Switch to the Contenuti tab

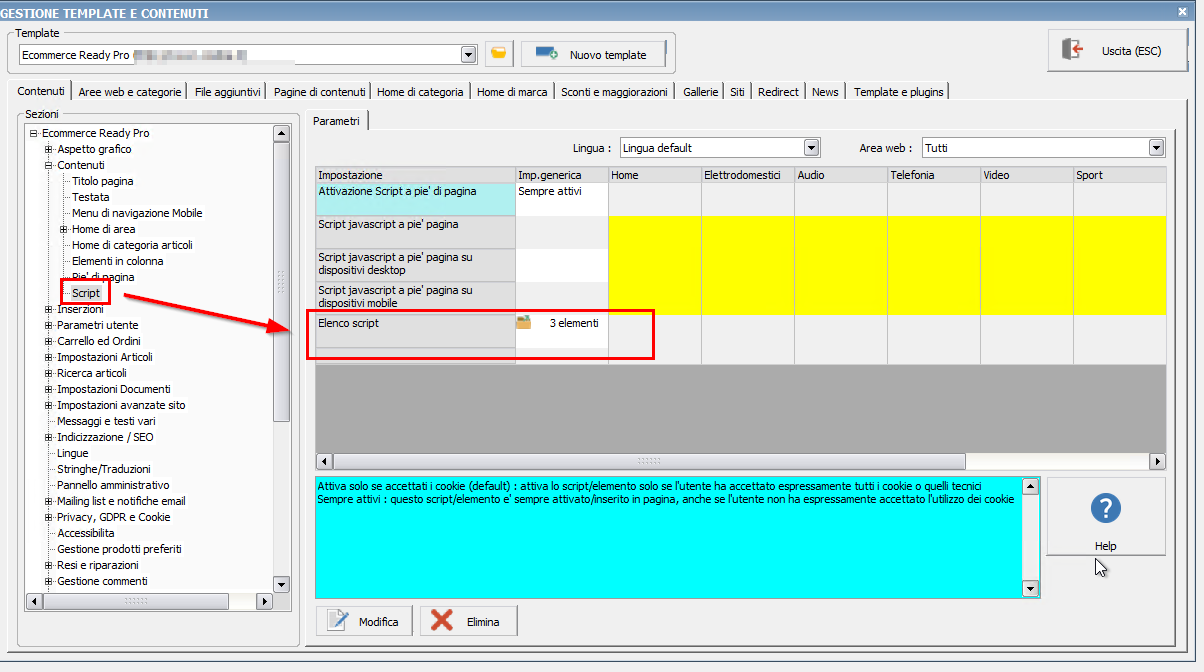41,91
